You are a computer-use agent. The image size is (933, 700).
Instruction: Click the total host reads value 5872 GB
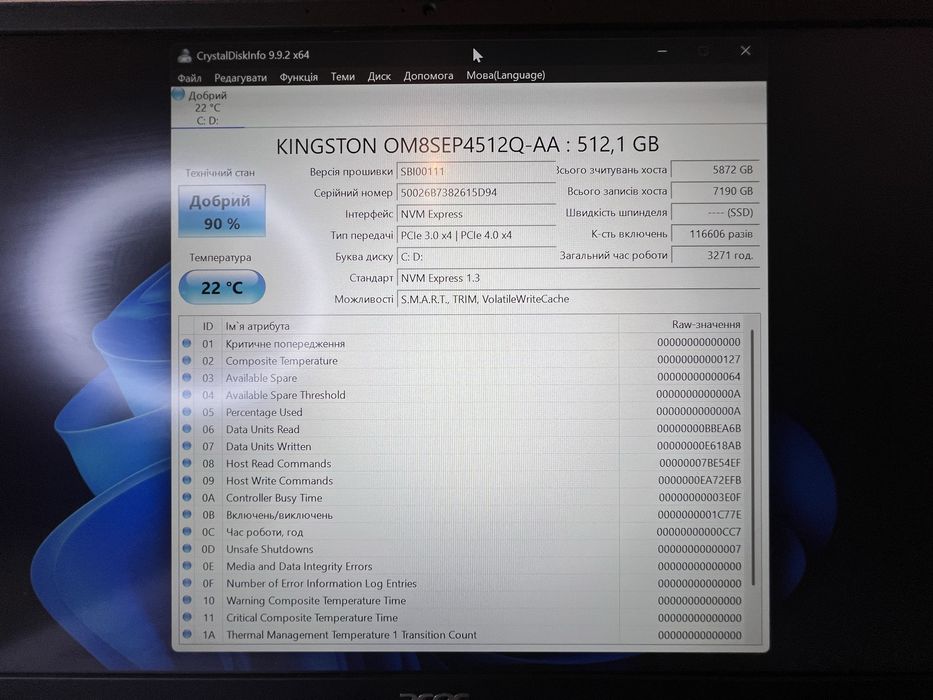(x=715, y=170)
